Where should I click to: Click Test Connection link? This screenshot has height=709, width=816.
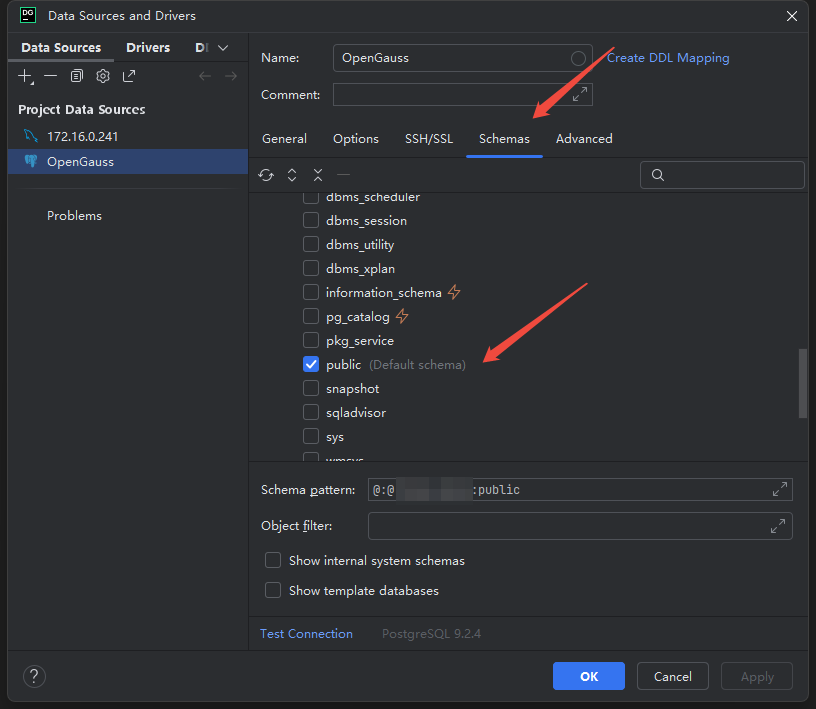[x=307, y=634]
